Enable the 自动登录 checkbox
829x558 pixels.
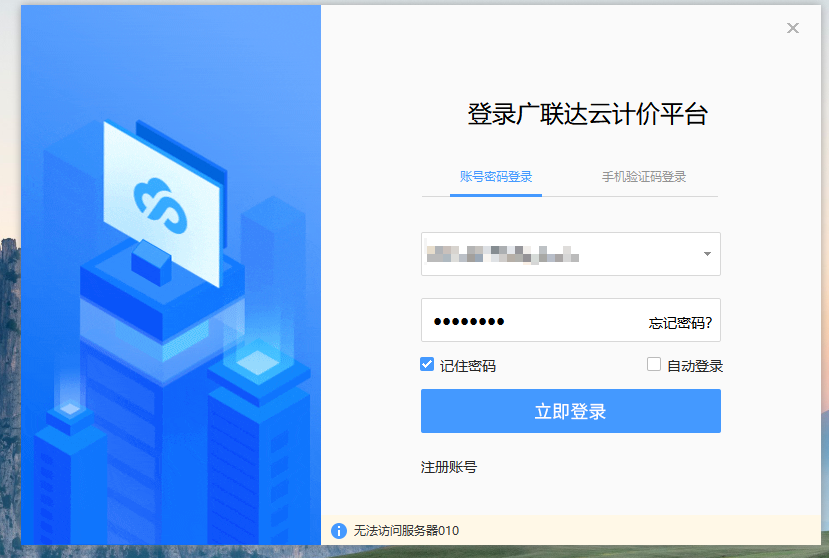[654, 364]
